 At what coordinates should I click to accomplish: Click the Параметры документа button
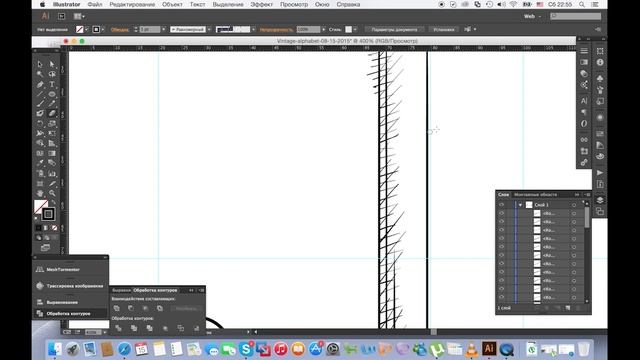(394, 29)
